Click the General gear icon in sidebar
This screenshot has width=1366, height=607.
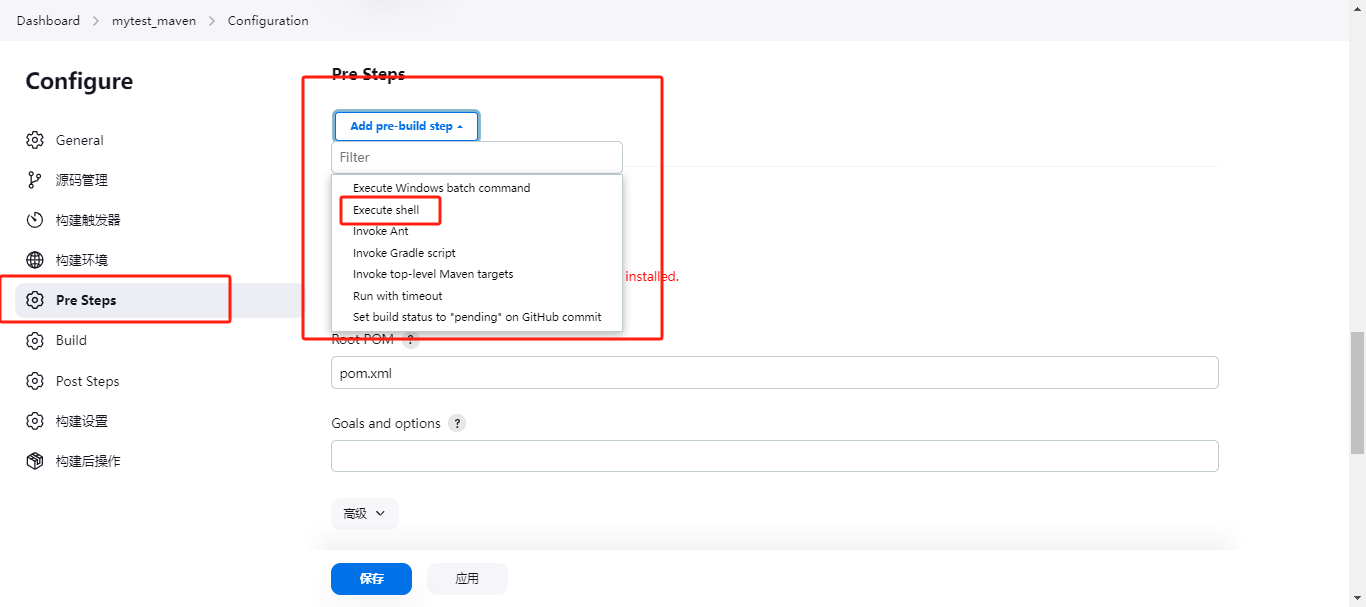(35, 140)
